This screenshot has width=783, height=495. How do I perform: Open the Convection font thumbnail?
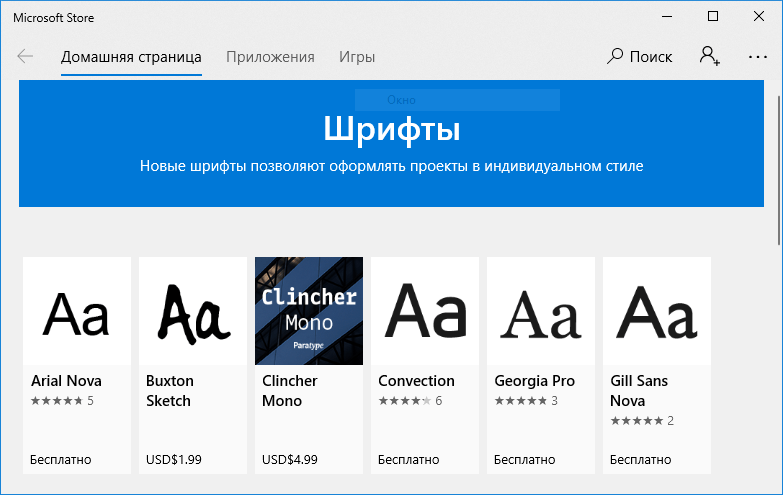pyautogui.click(x=425, y=311)
